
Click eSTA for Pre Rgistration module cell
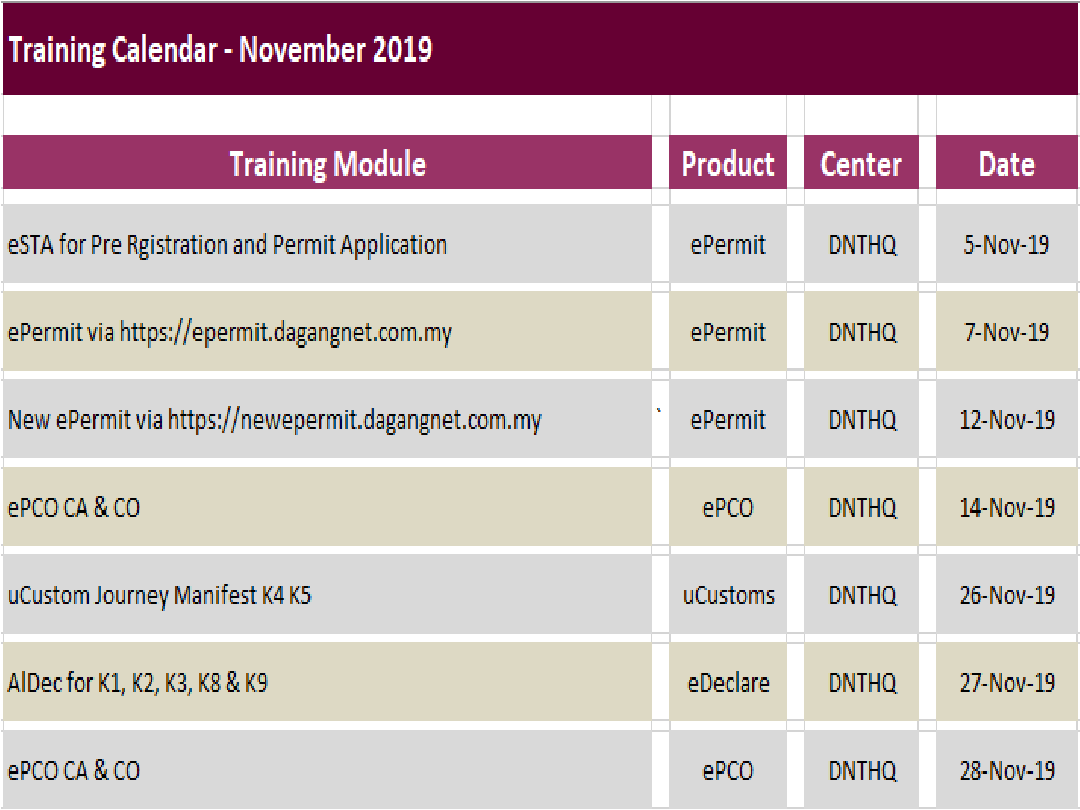pos(327,245)
